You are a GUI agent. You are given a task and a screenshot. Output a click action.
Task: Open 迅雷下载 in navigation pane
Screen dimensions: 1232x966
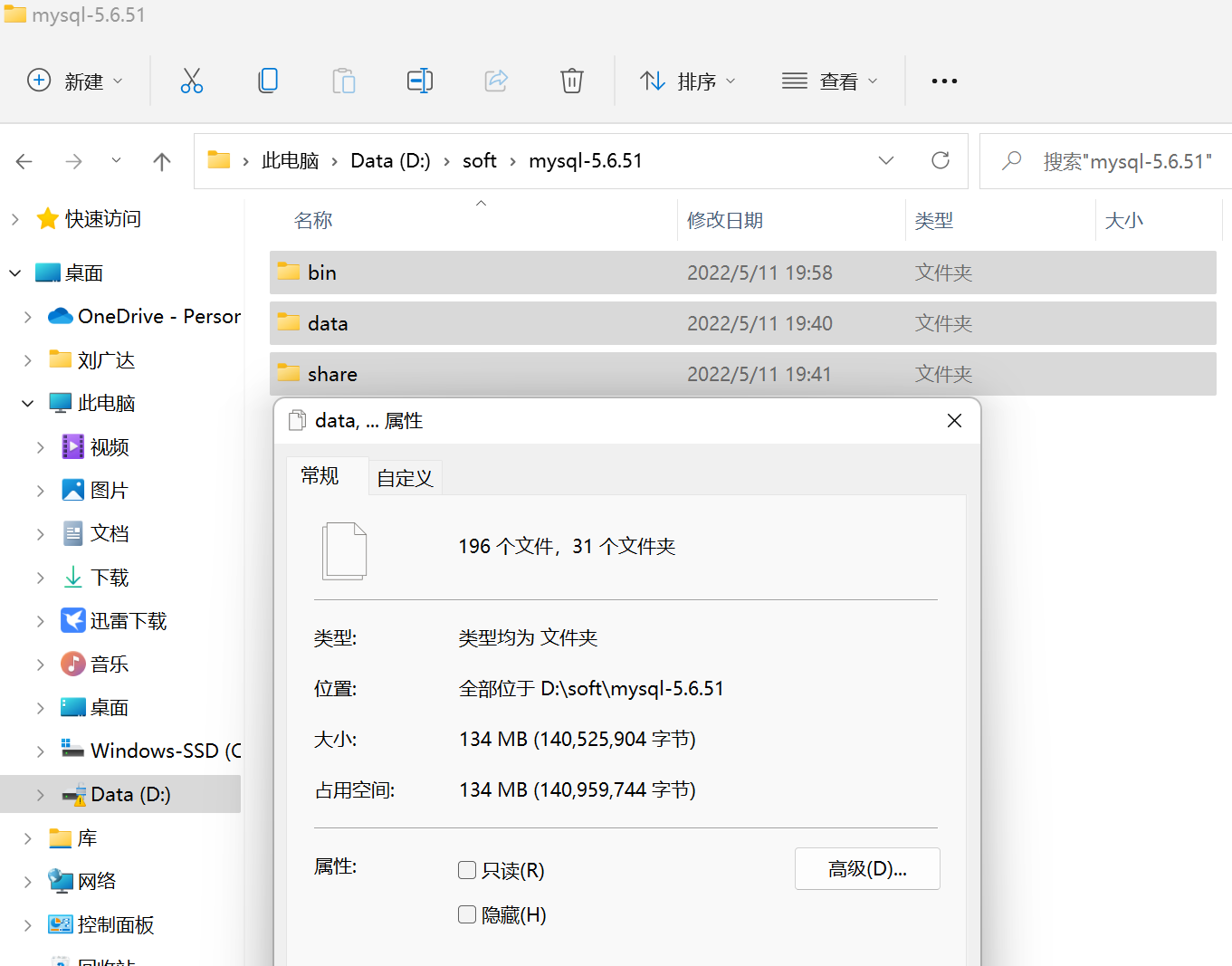point(114,620)
